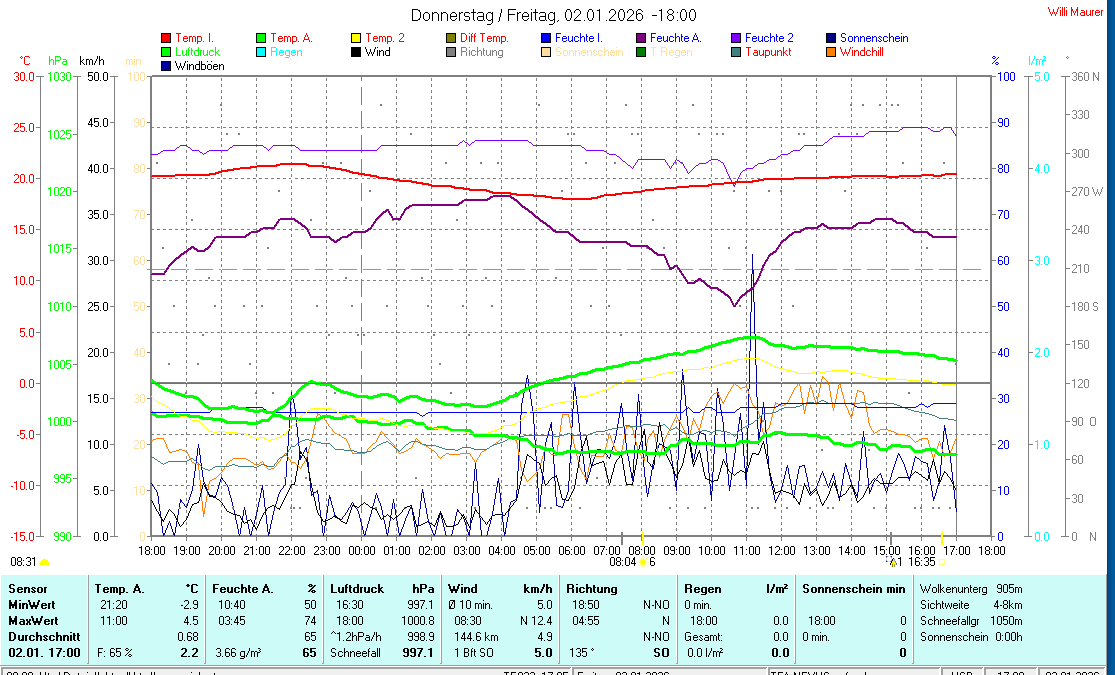Click the teal Taupunkt legend square
The width and height of the screenshot is (1115, 675).
click(736, 52)
